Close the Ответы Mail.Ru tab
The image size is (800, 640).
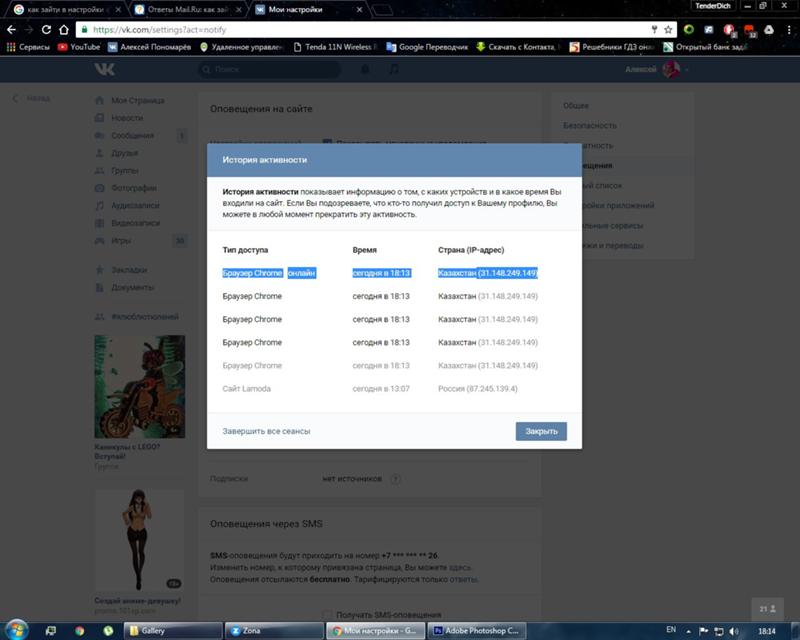pyautogui.click(x=238, y=9)
